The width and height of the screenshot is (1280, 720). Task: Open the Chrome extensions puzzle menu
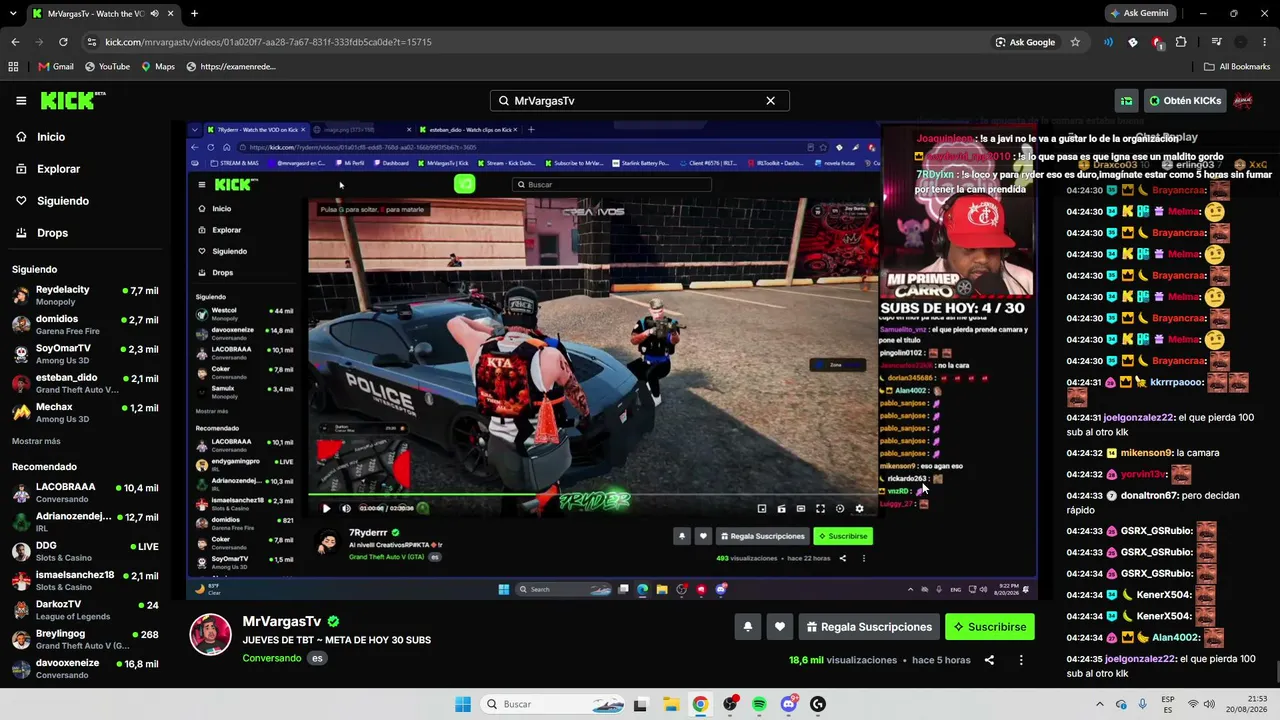click(x=1181, y=42)
